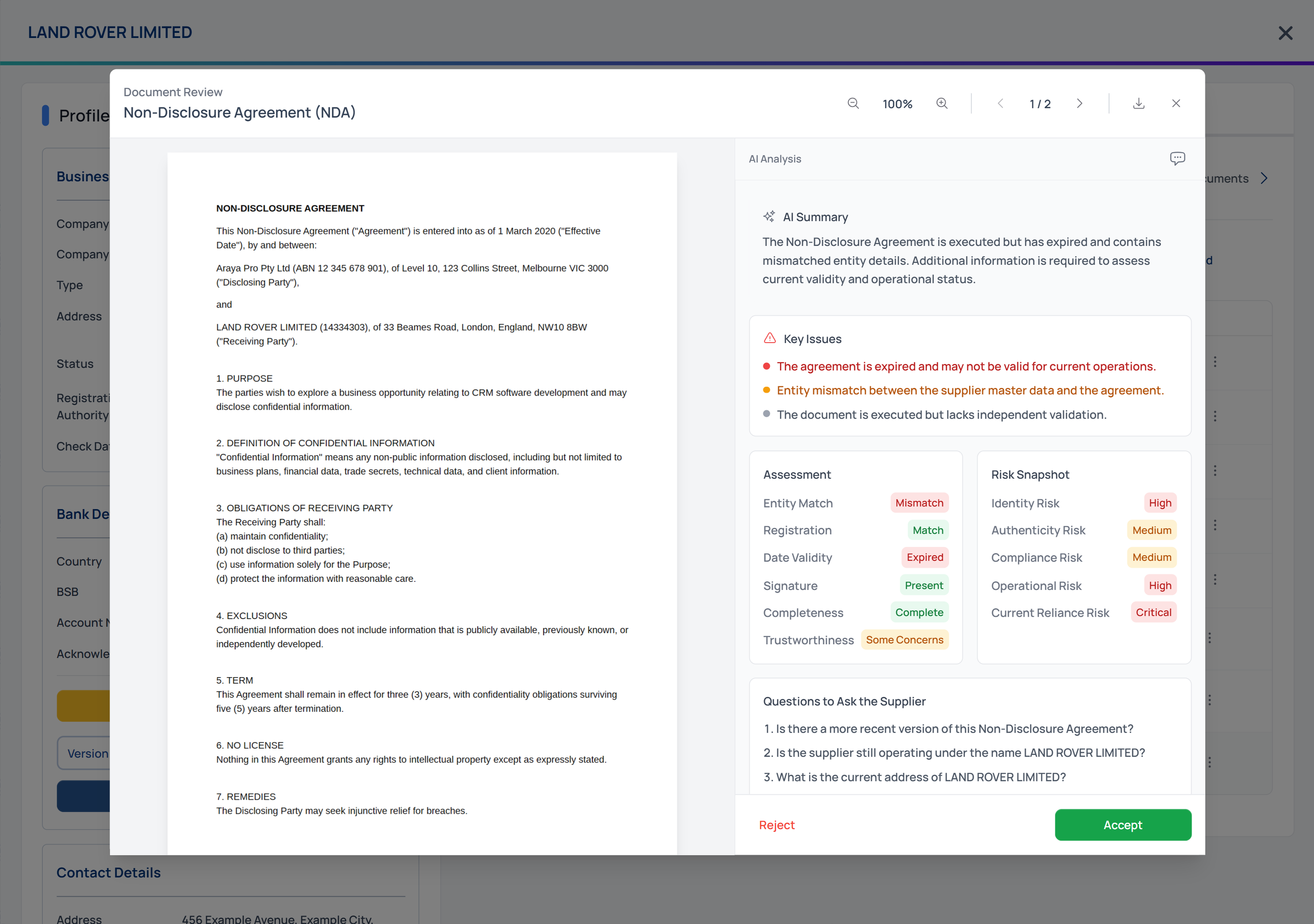
Task: Close the LAND ROVER LIMITED panel
Action: pos(1285,33)
